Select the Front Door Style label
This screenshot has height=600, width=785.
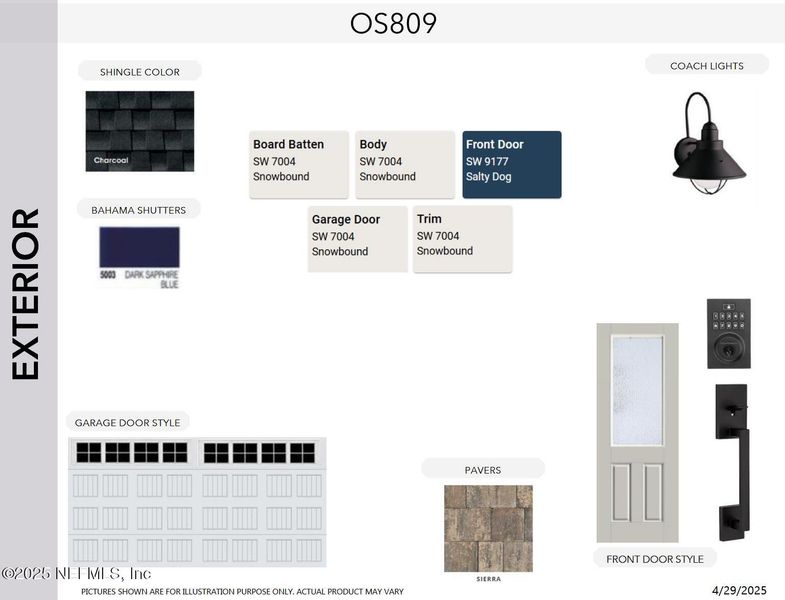(655, 559)
